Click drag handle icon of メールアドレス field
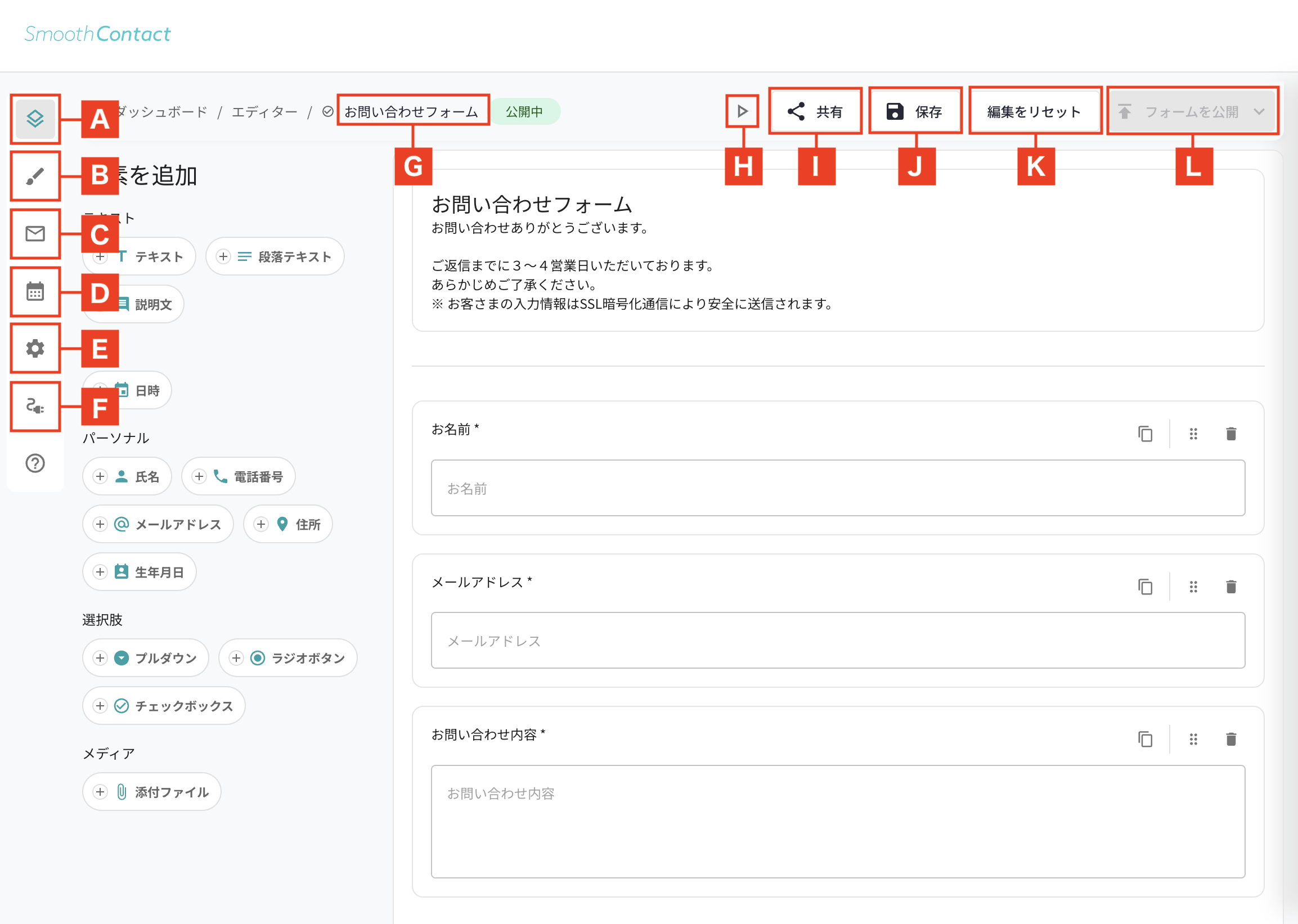This screenshot has width=1298, height=924. 1193,586
